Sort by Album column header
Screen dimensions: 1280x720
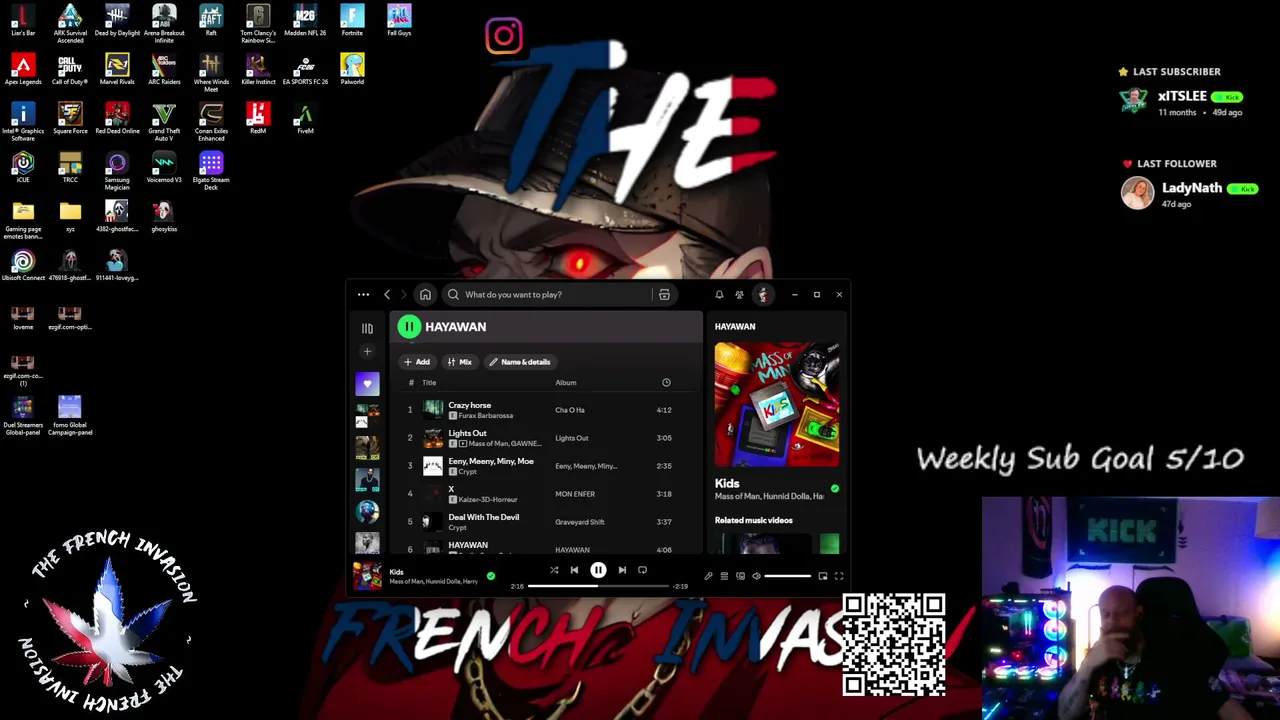(566, 382)
